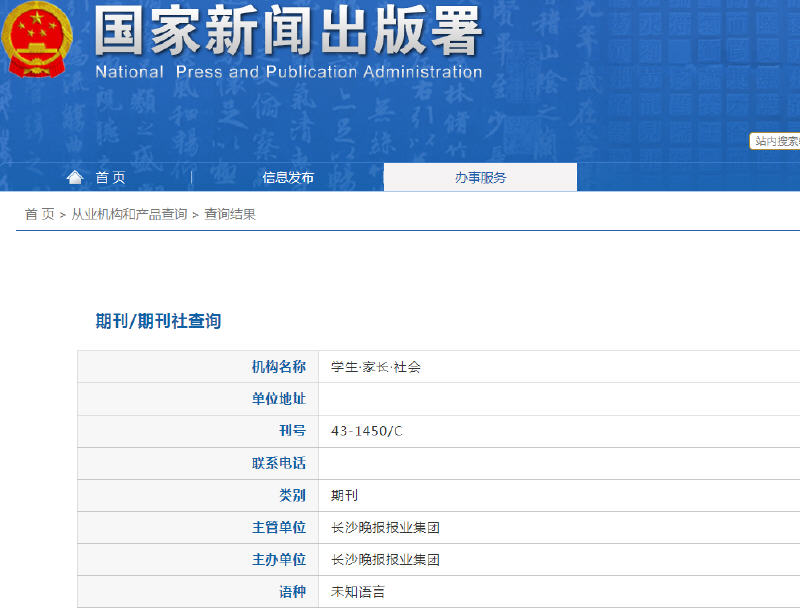Click 查询结果 in the breadcrumb

(x=230, y=214)
